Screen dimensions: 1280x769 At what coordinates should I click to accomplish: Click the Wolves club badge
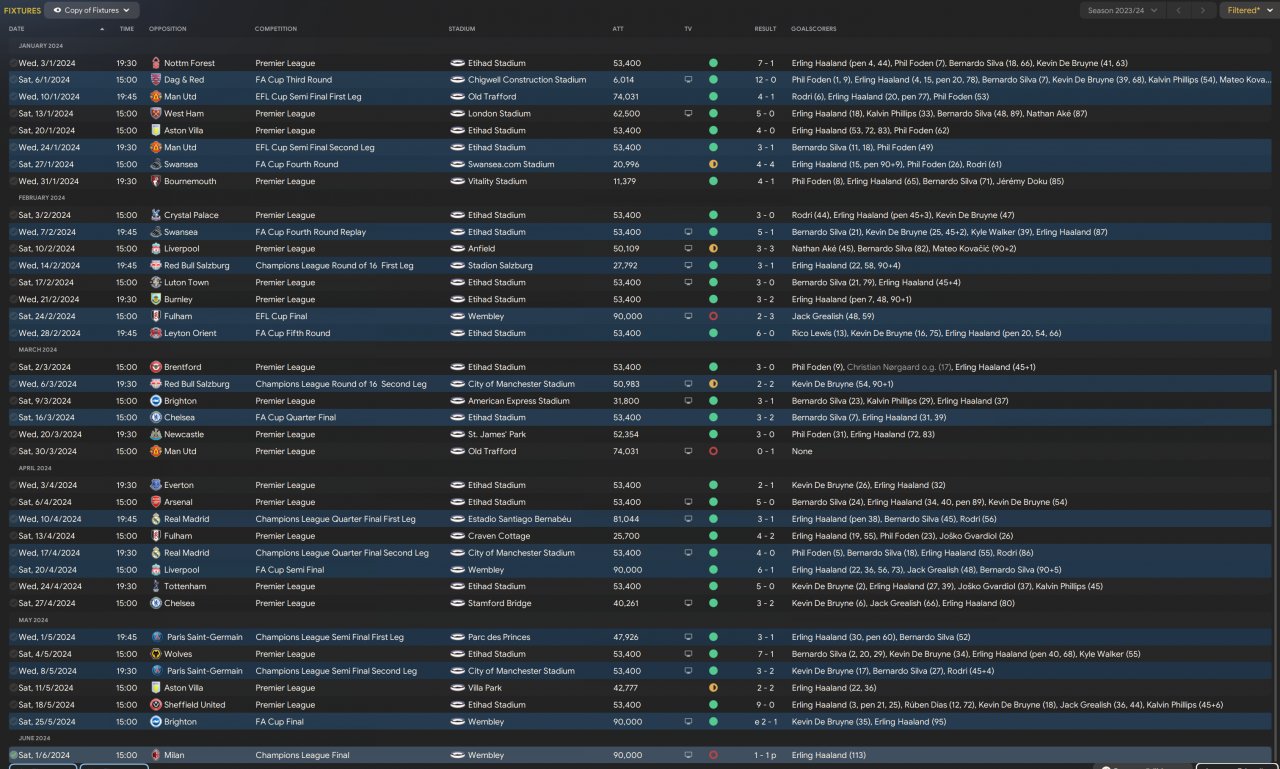(156, 654)
